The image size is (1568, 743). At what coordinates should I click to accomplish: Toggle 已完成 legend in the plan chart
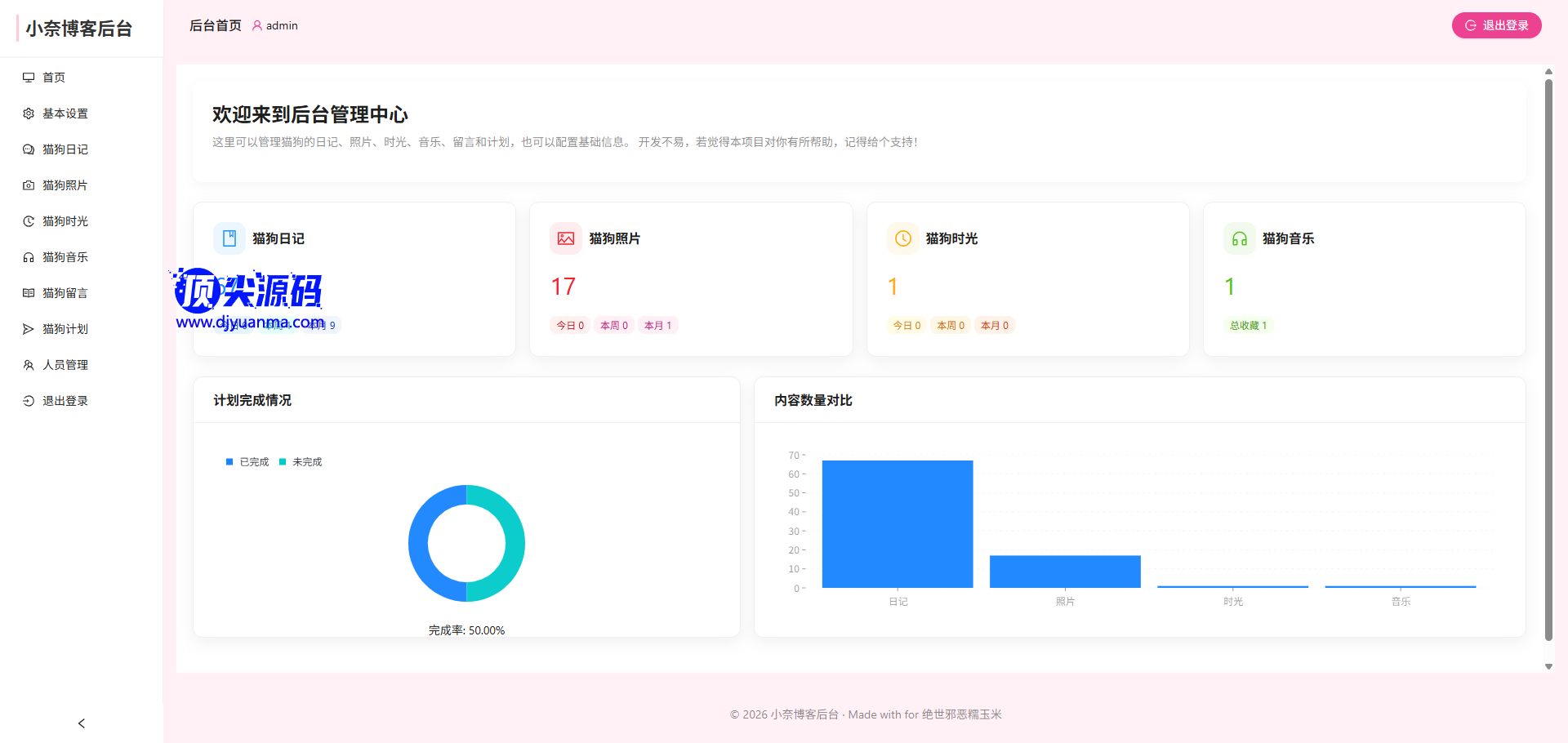coord(247,462)
